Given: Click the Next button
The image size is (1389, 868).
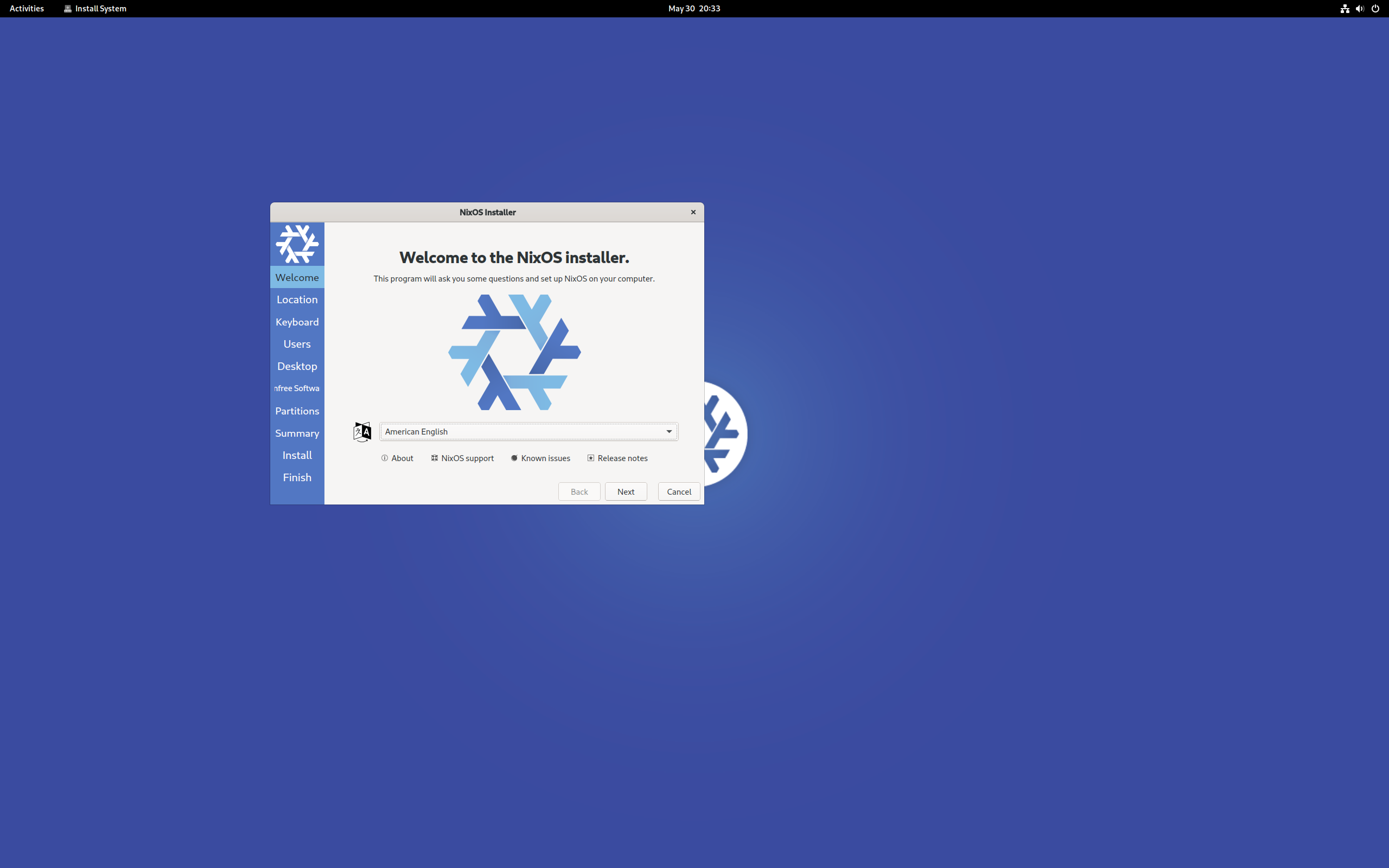Looking at the screenshot, I should click(626, 491).
